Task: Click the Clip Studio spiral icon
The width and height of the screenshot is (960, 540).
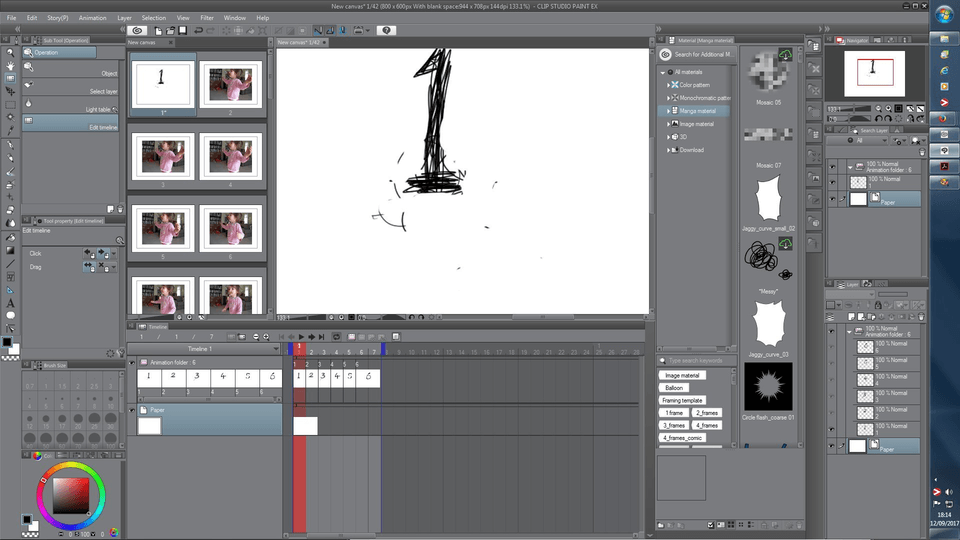Action: tap(138, 30)
